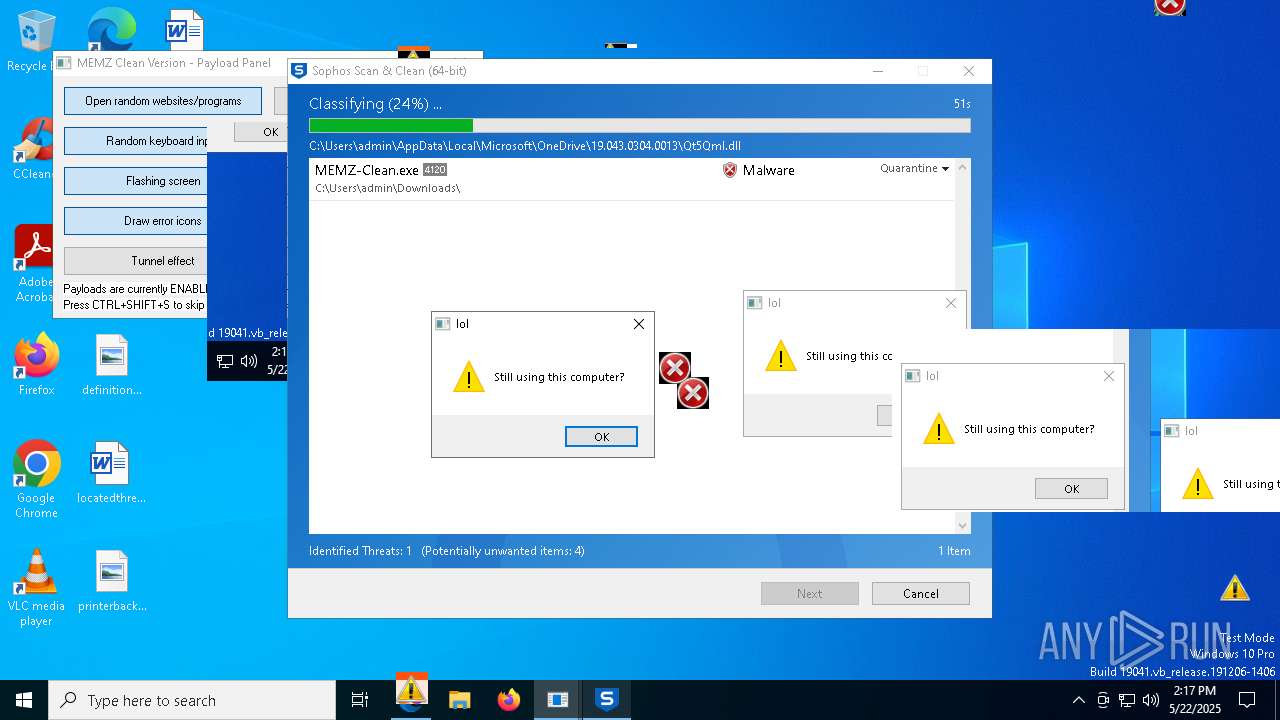Click the Next button in Sophos

coord(809,593)
